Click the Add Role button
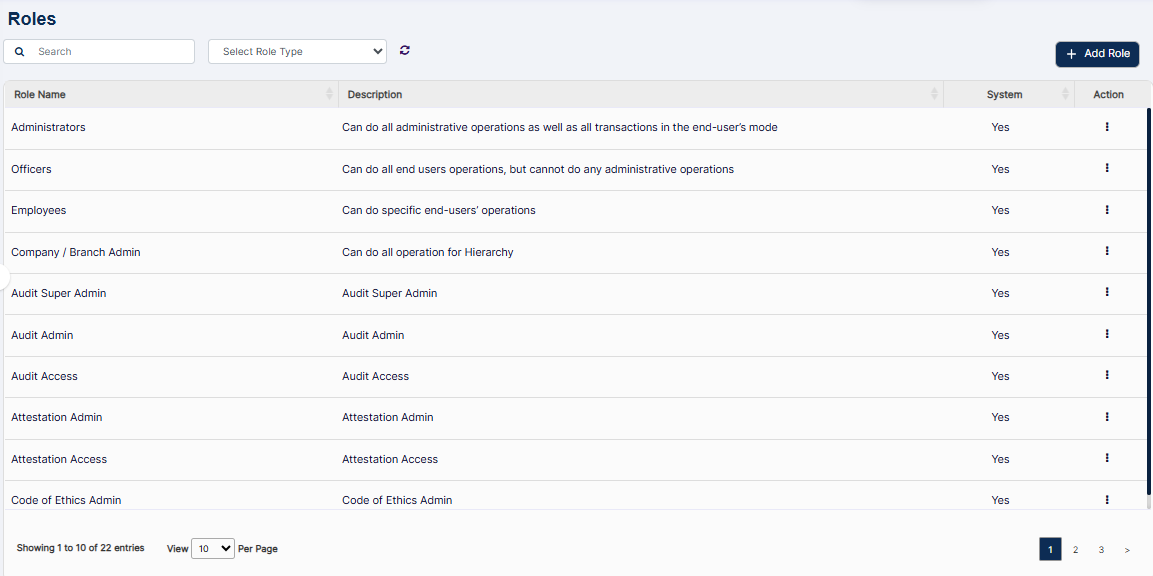The width and height of the screenshot is (1153, 576). (x=1097, y=54)
